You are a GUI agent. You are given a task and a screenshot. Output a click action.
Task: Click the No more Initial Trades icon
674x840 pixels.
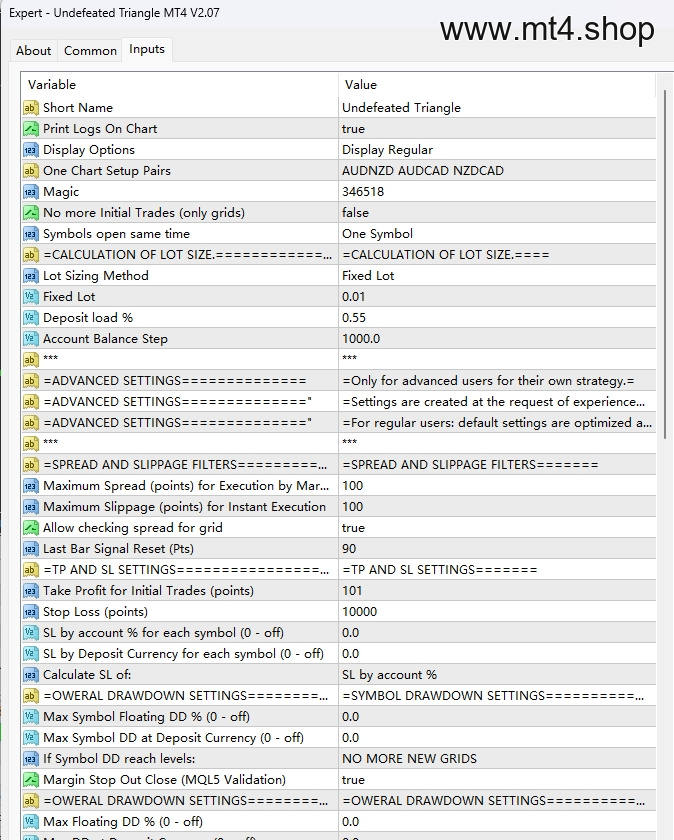[x=31, y=213]
